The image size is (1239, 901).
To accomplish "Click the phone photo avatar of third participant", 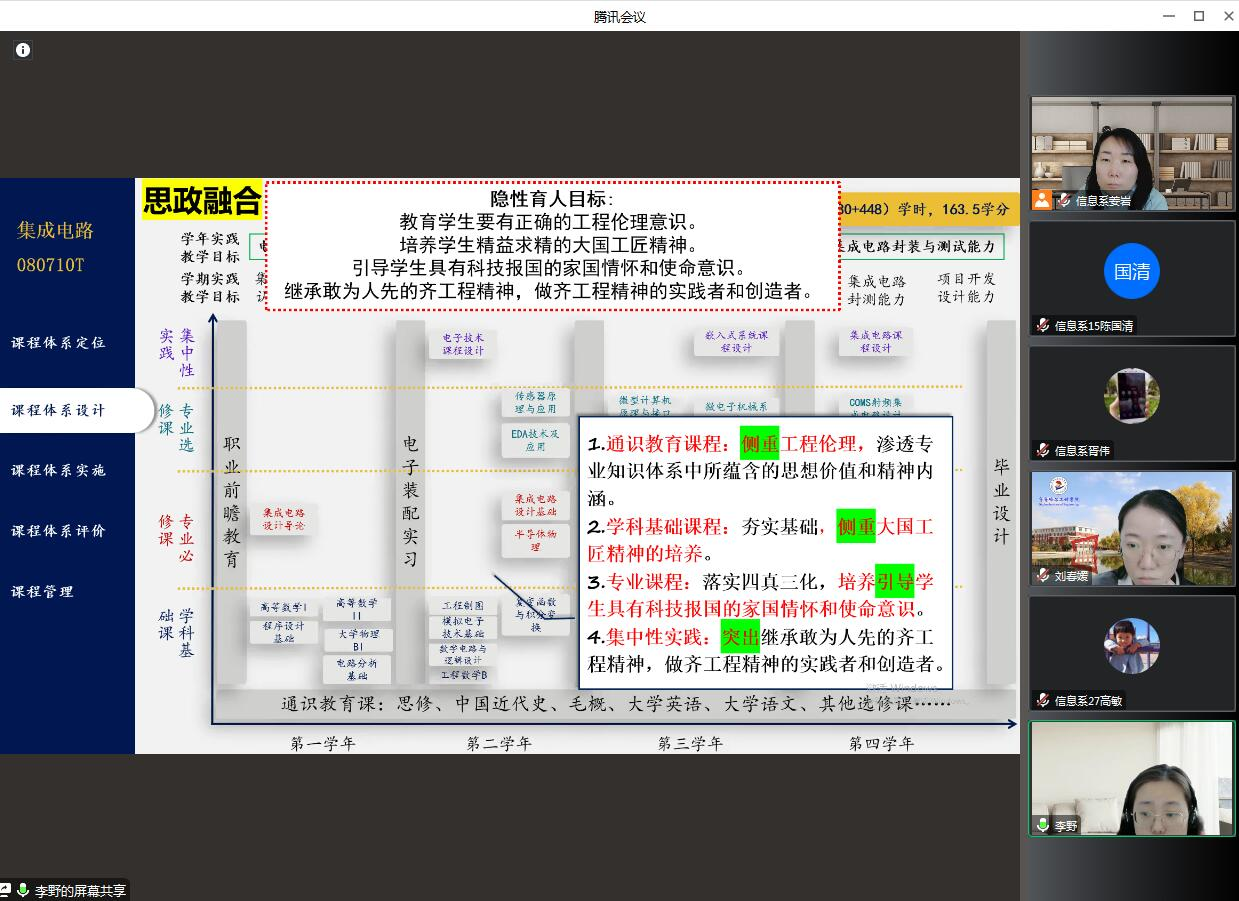I will [1131, 396].
